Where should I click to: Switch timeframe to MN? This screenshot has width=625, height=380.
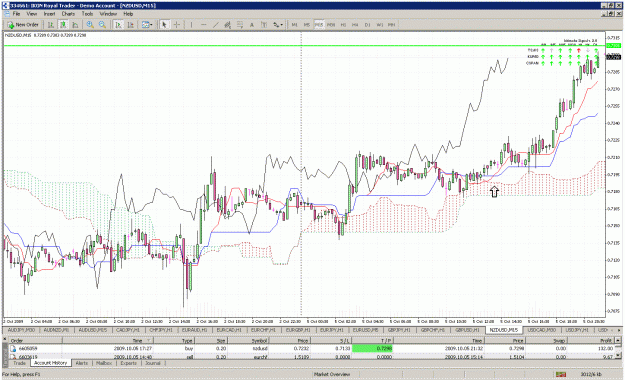coord(391,25)
